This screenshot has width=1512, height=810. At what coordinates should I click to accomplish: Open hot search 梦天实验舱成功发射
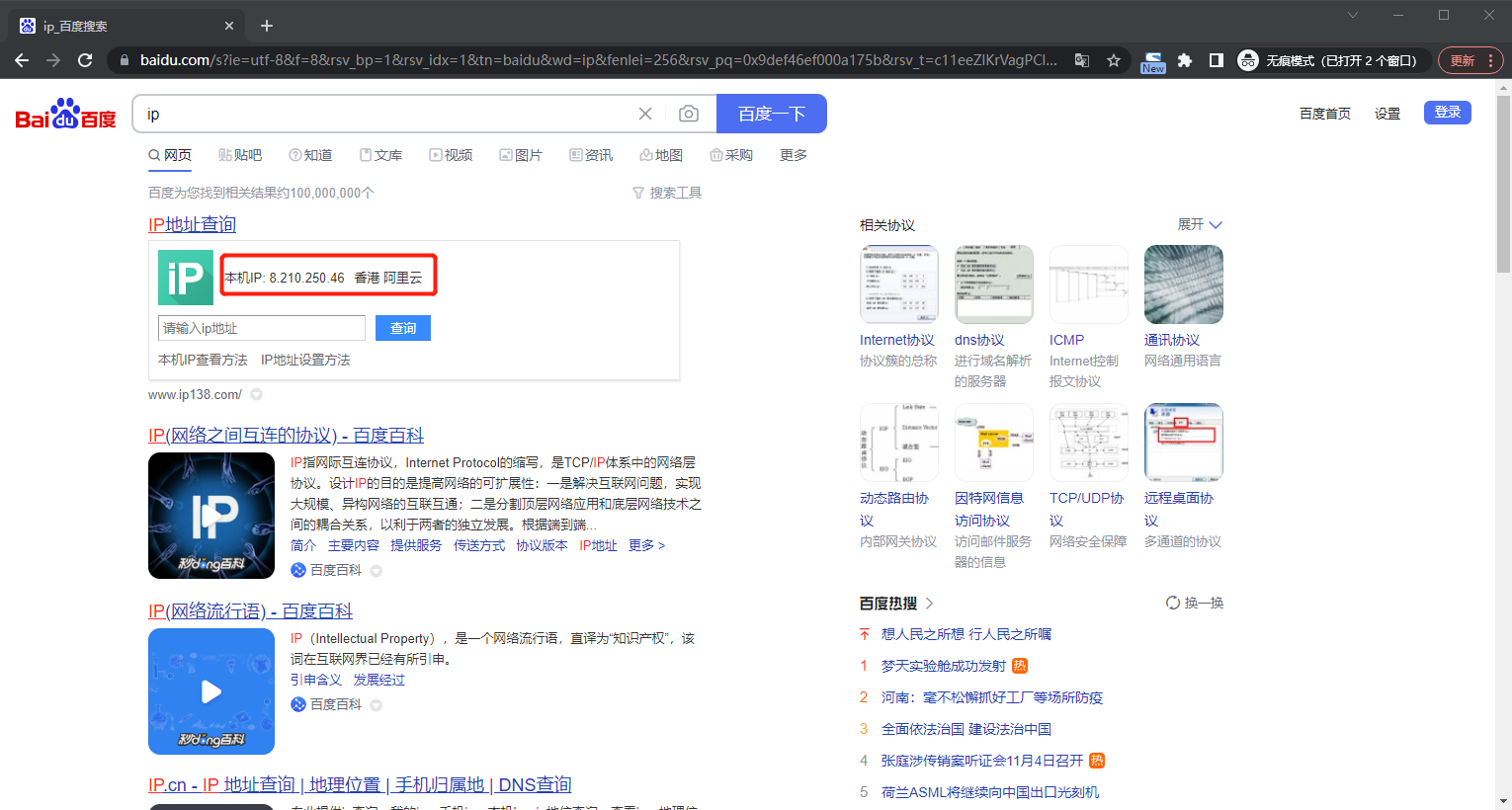(944, 666)
